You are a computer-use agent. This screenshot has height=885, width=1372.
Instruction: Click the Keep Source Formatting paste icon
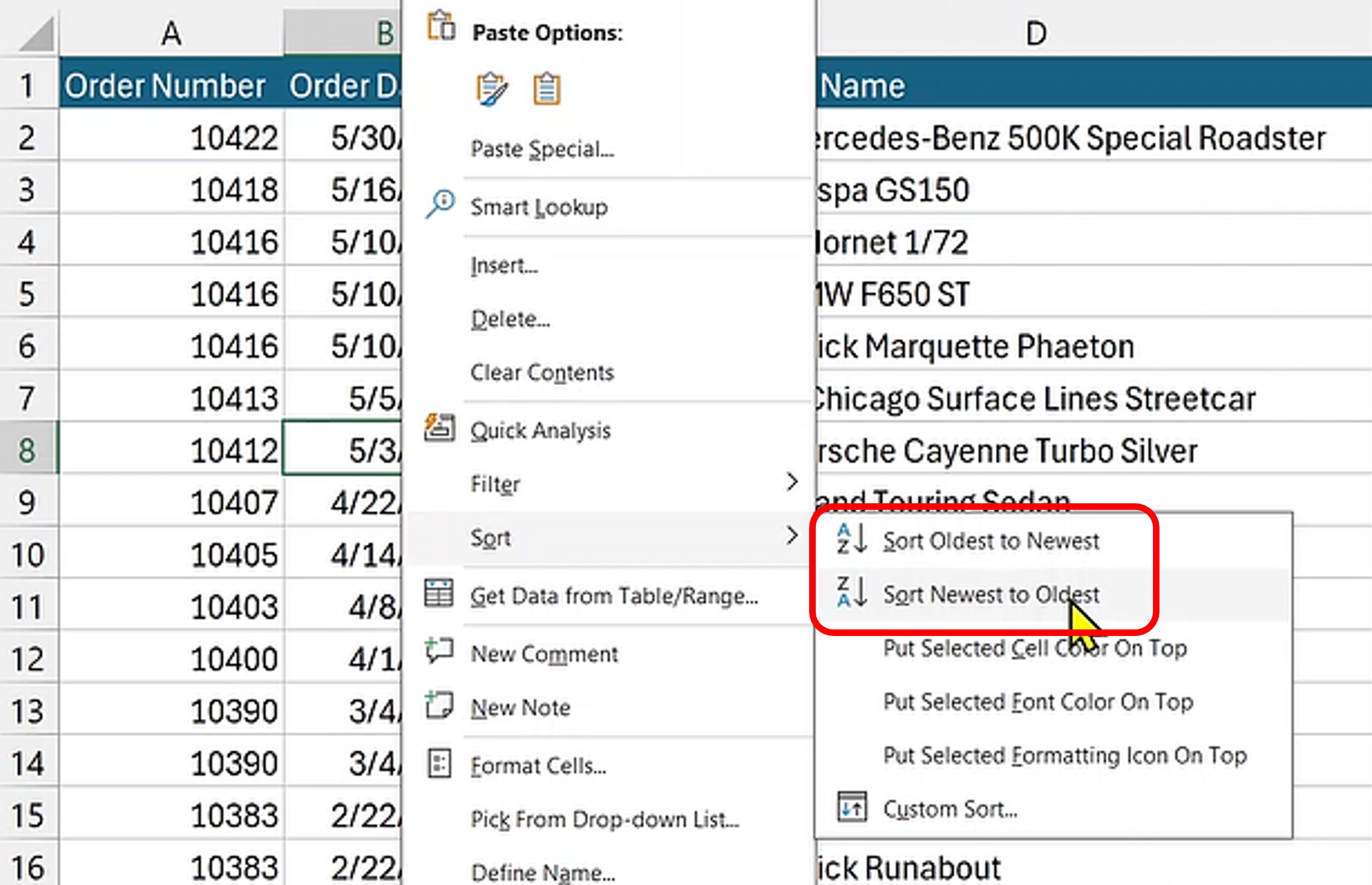click(x=491, y=89)
